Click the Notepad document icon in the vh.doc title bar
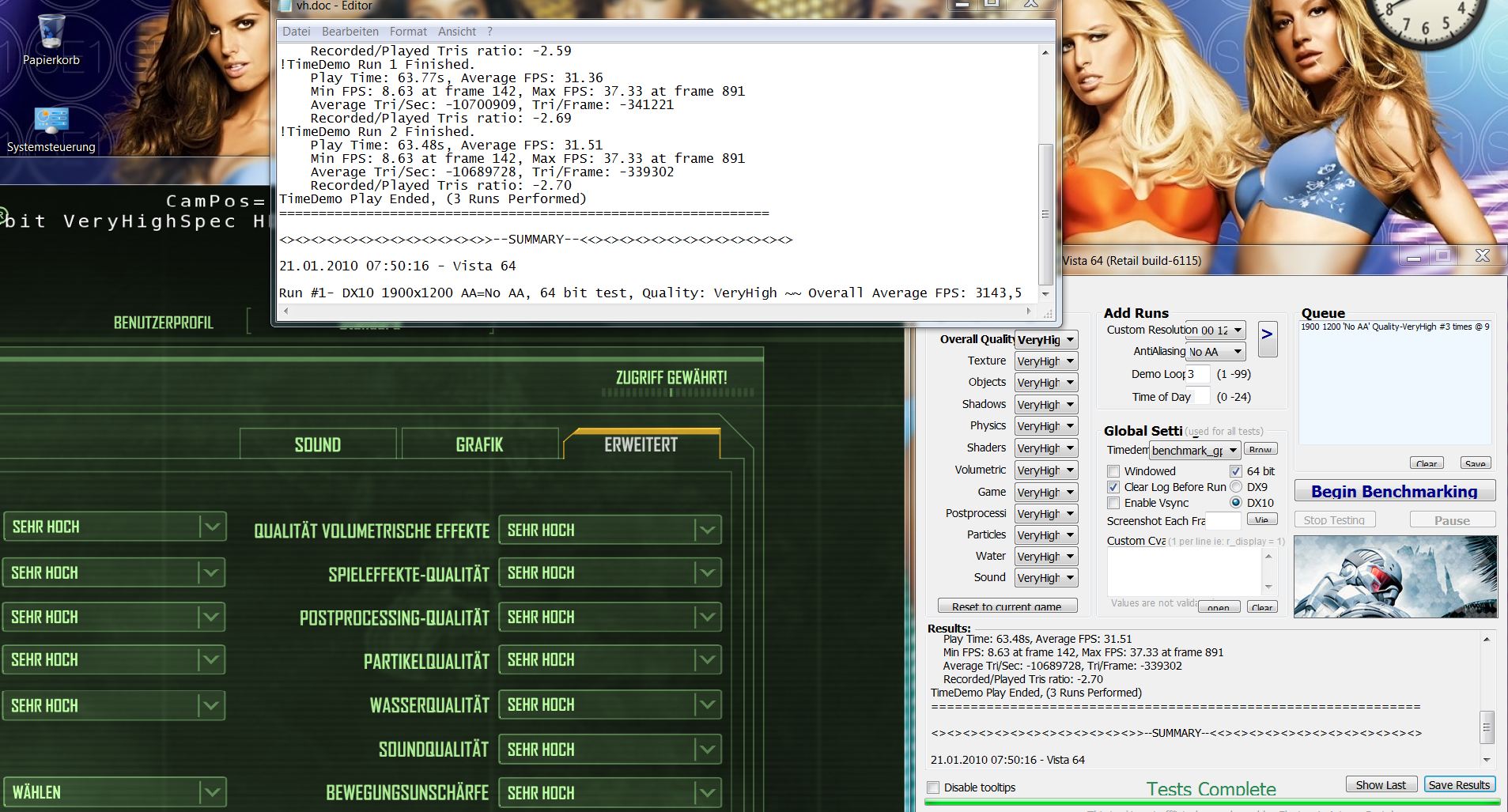Screen dimensions: 1508x812 pos(285,6)
